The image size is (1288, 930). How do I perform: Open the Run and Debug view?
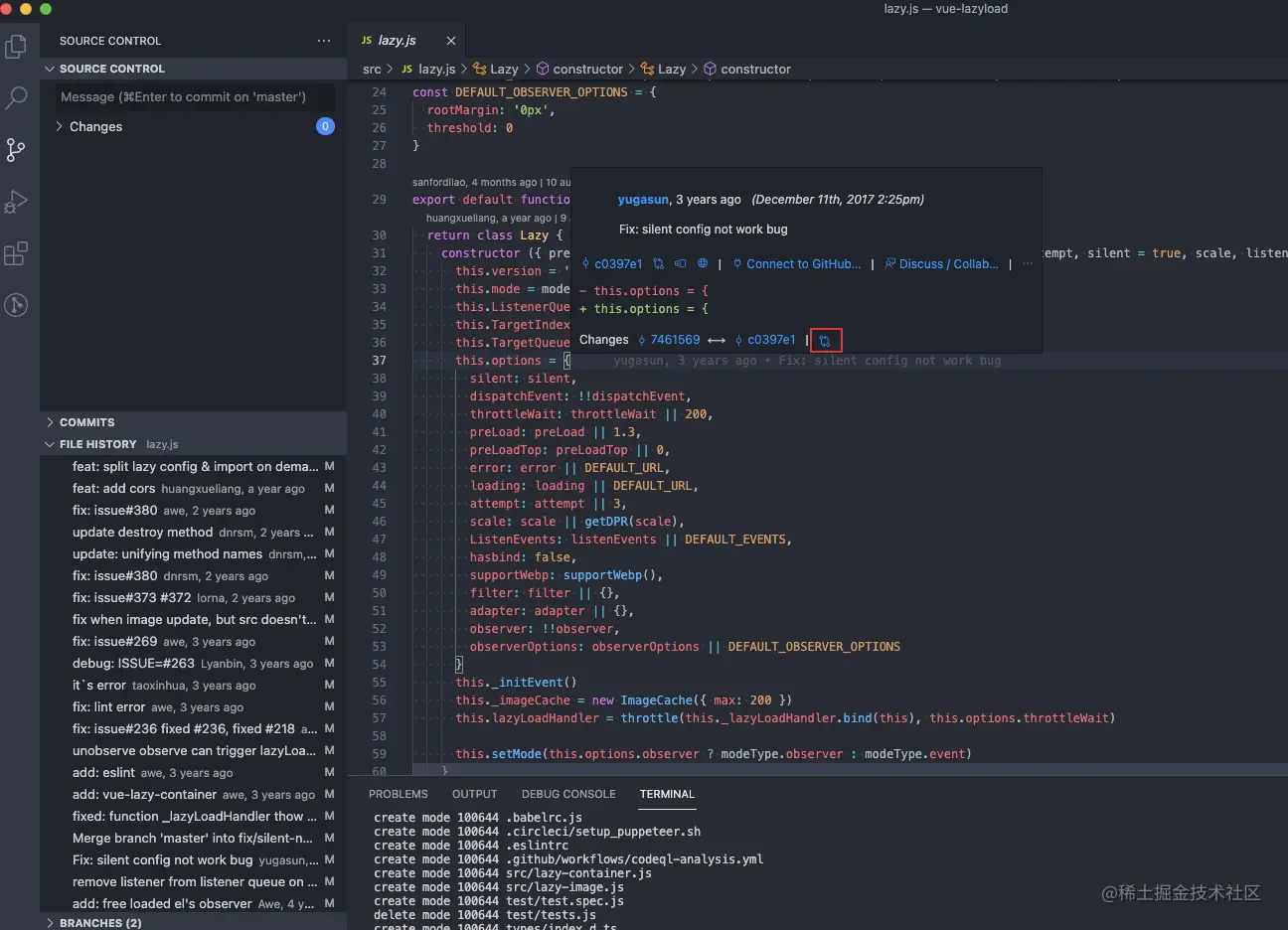point(16,202)
